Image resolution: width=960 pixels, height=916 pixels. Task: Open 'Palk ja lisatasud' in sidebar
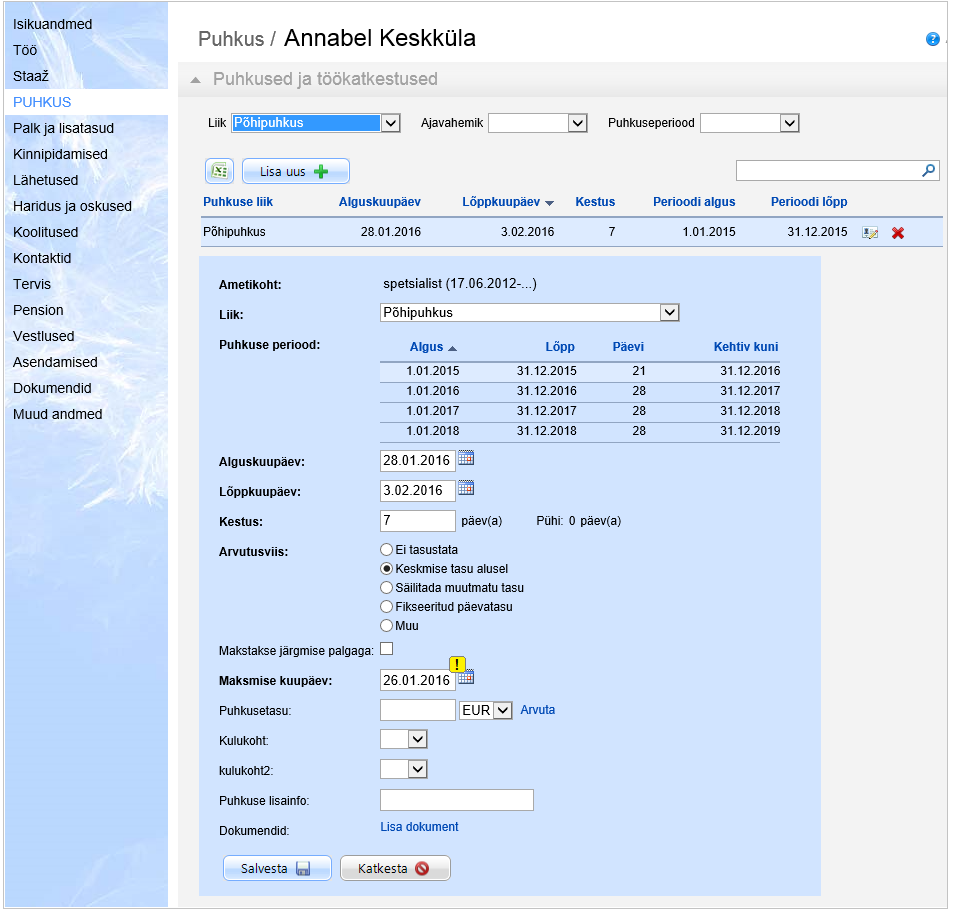click(x=63, y=128)
